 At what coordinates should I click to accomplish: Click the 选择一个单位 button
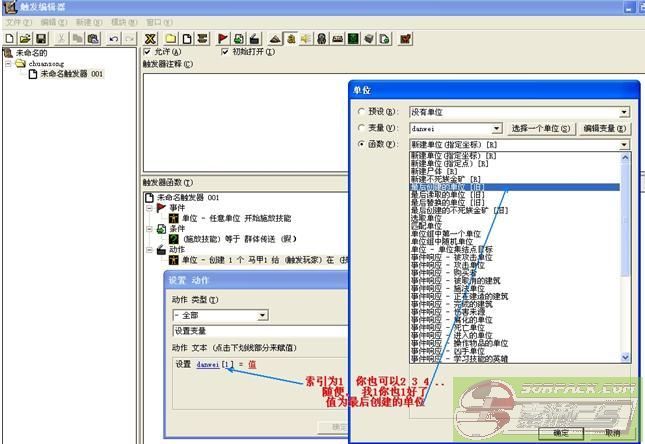coord(541,129)
